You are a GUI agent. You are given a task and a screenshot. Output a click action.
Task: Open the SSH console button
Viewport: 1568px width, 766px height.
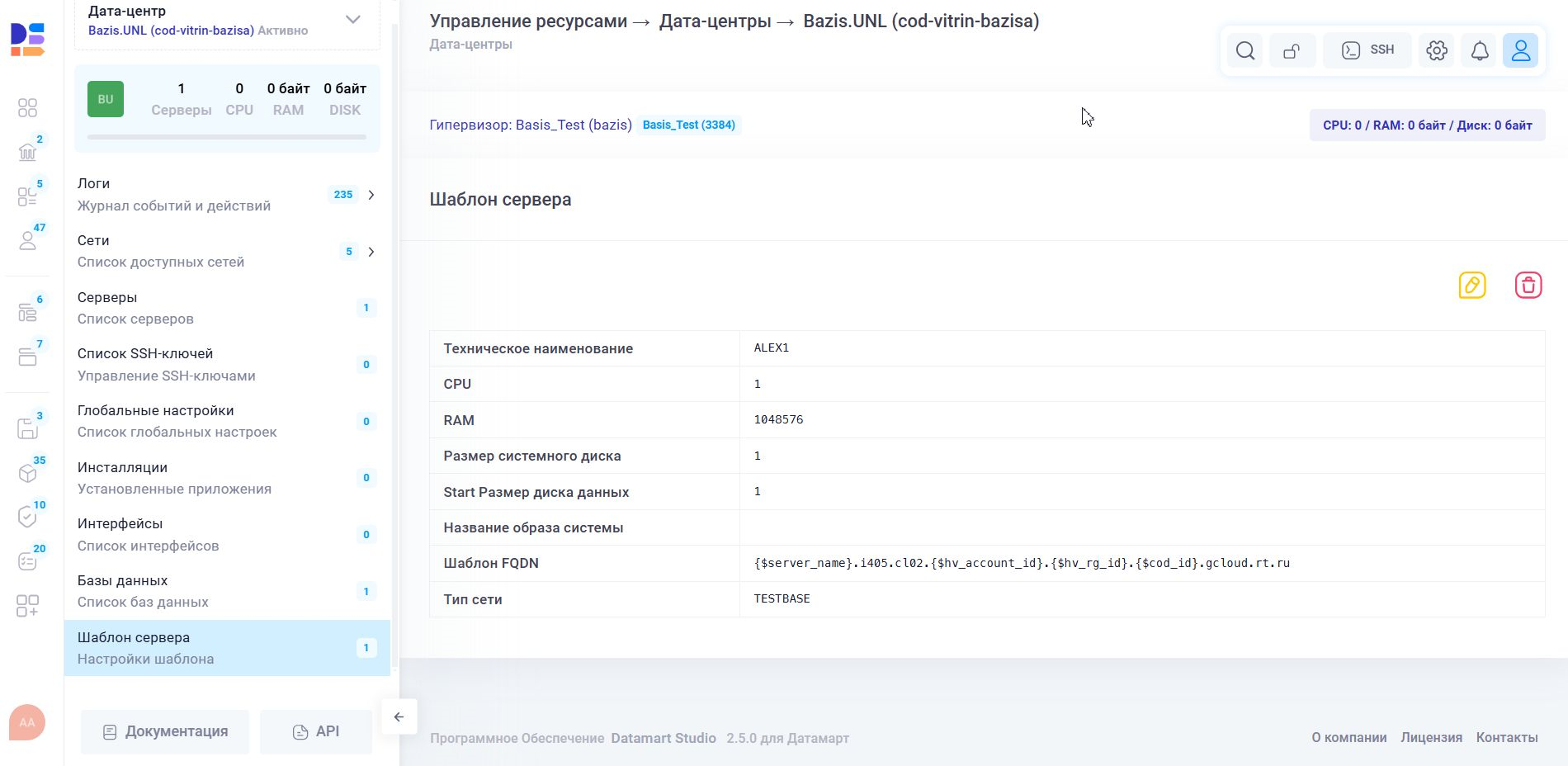coord(1367,50)
